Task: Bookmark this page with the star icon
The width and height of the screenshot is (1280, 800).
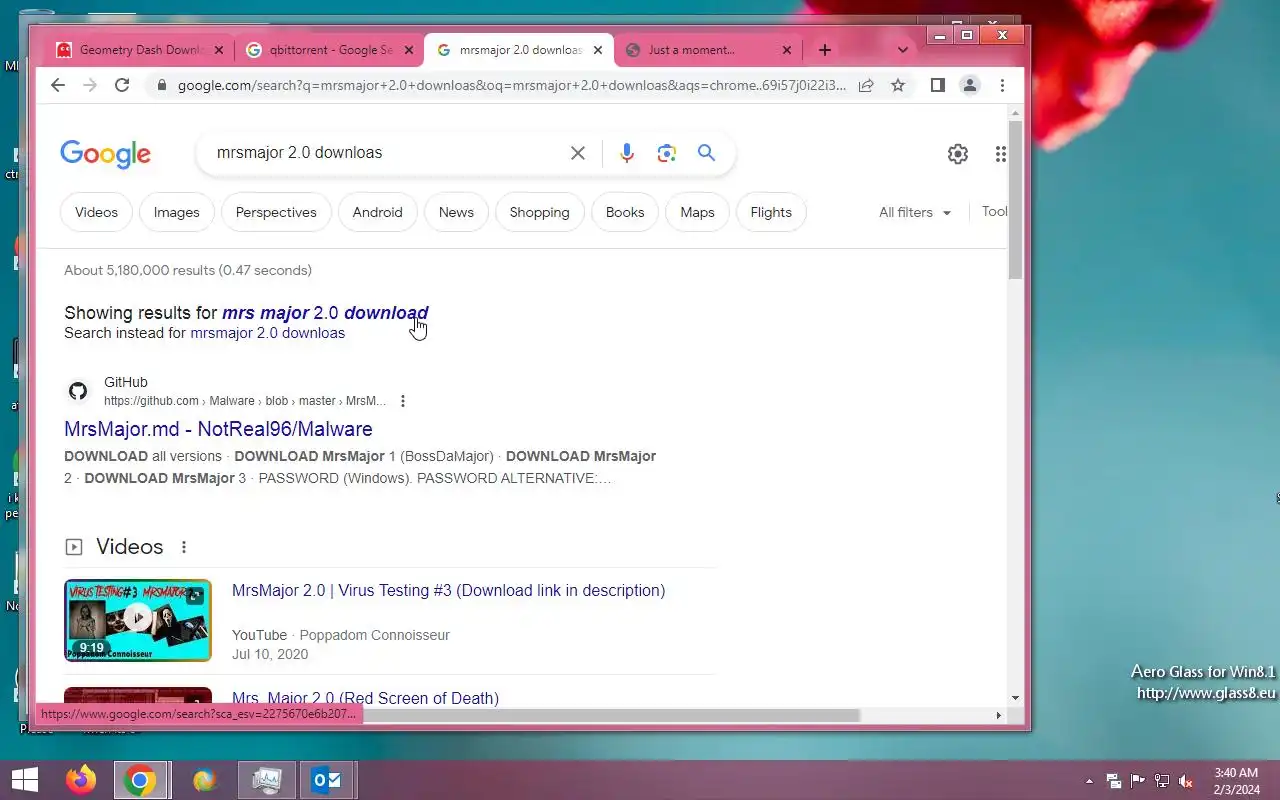Action: coord(898,85)
